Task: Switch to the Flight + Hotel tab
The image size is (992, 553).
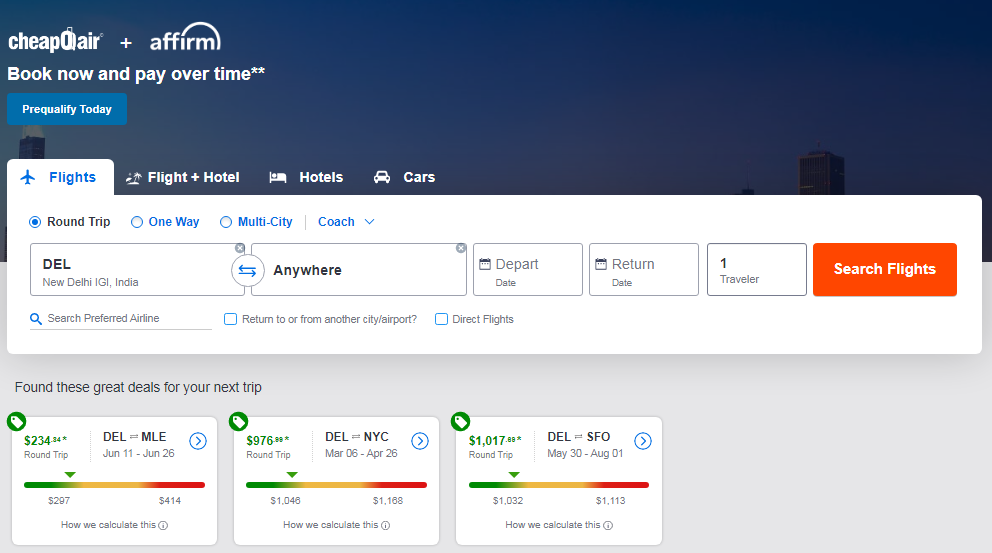Action: (x=183, y=177)
